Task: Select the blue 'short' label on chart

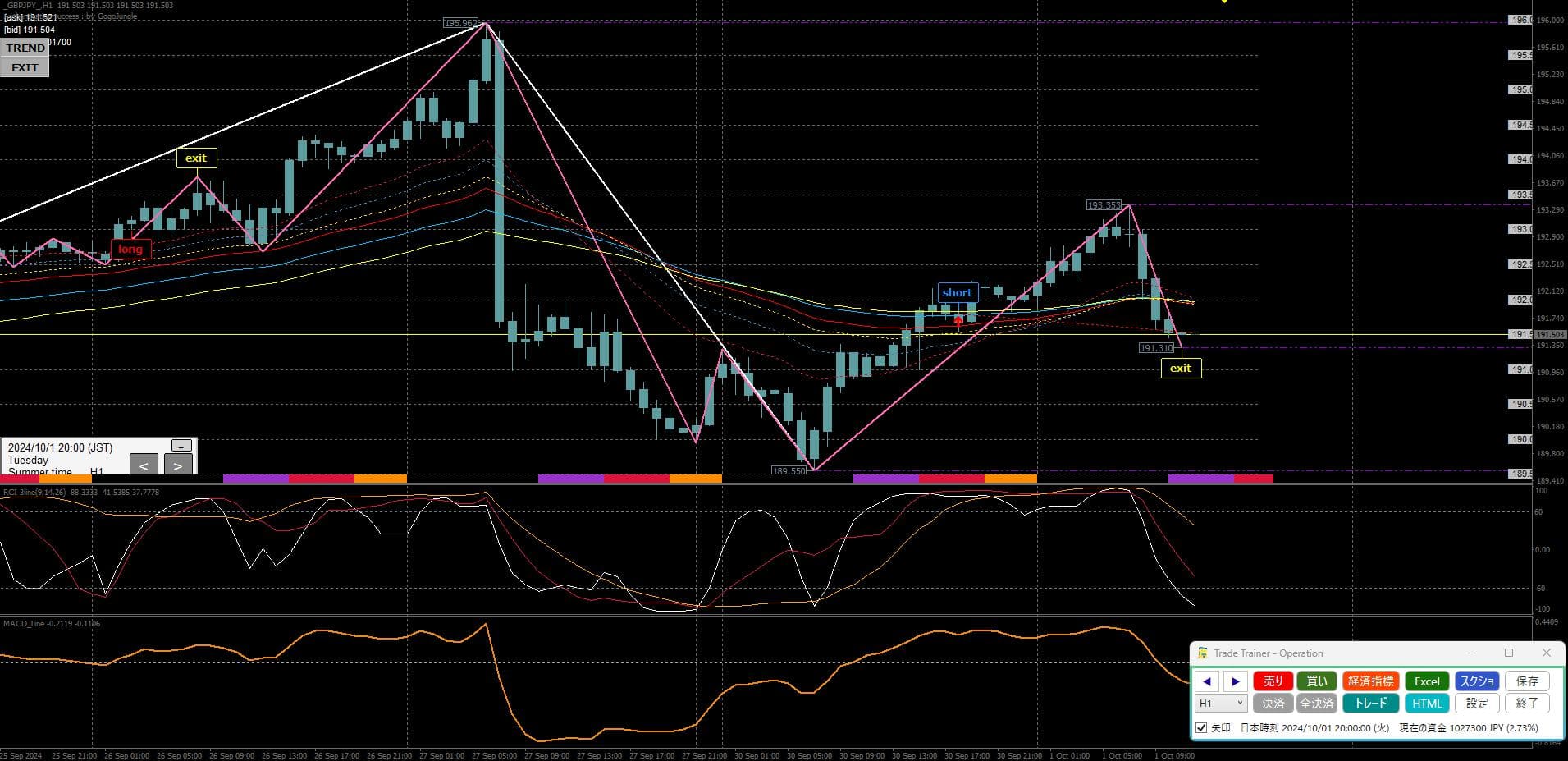Action: coord(957,293)
